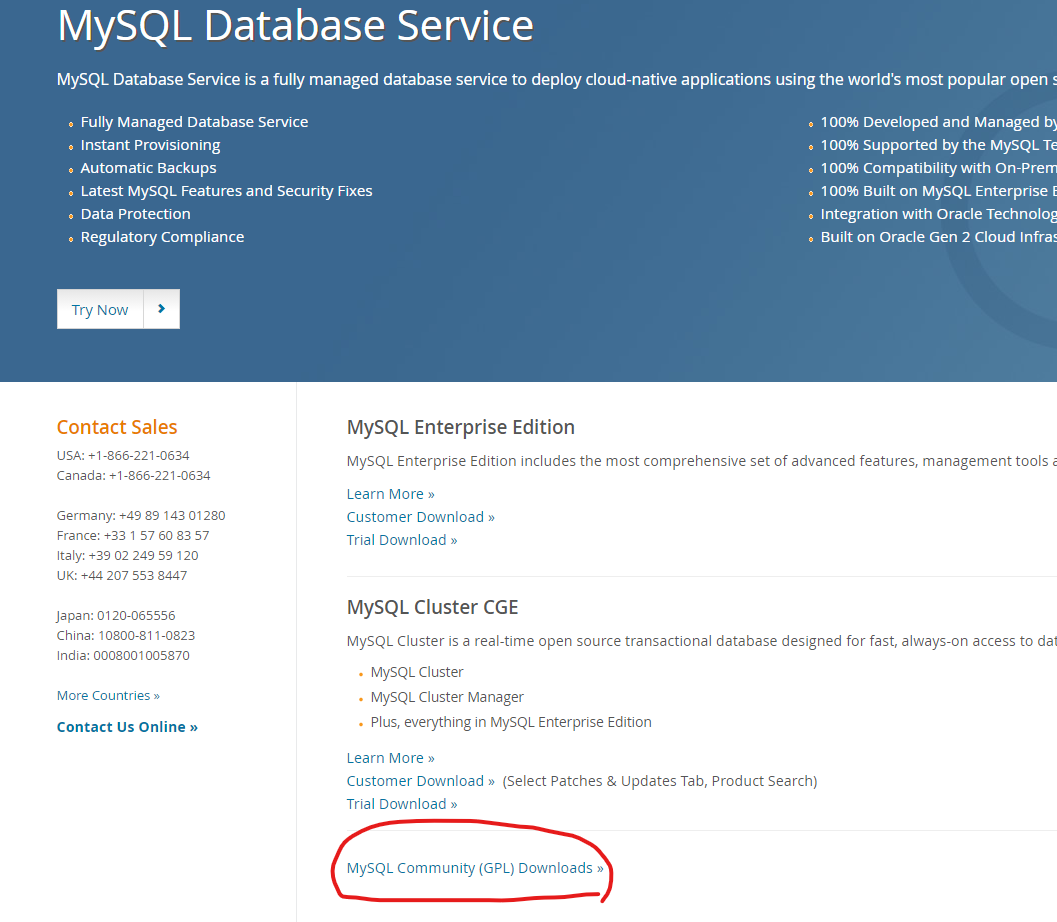
Task: Select the 'Regulatory Compliance' bullet text
Action: pos(162,237)
